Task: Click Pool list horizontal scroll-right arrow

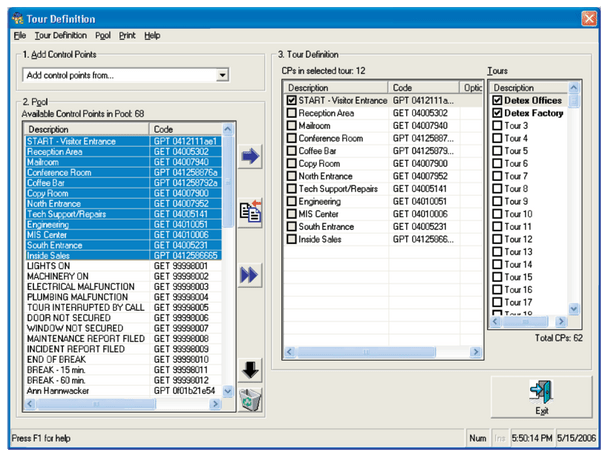Action: click(214, 404)
